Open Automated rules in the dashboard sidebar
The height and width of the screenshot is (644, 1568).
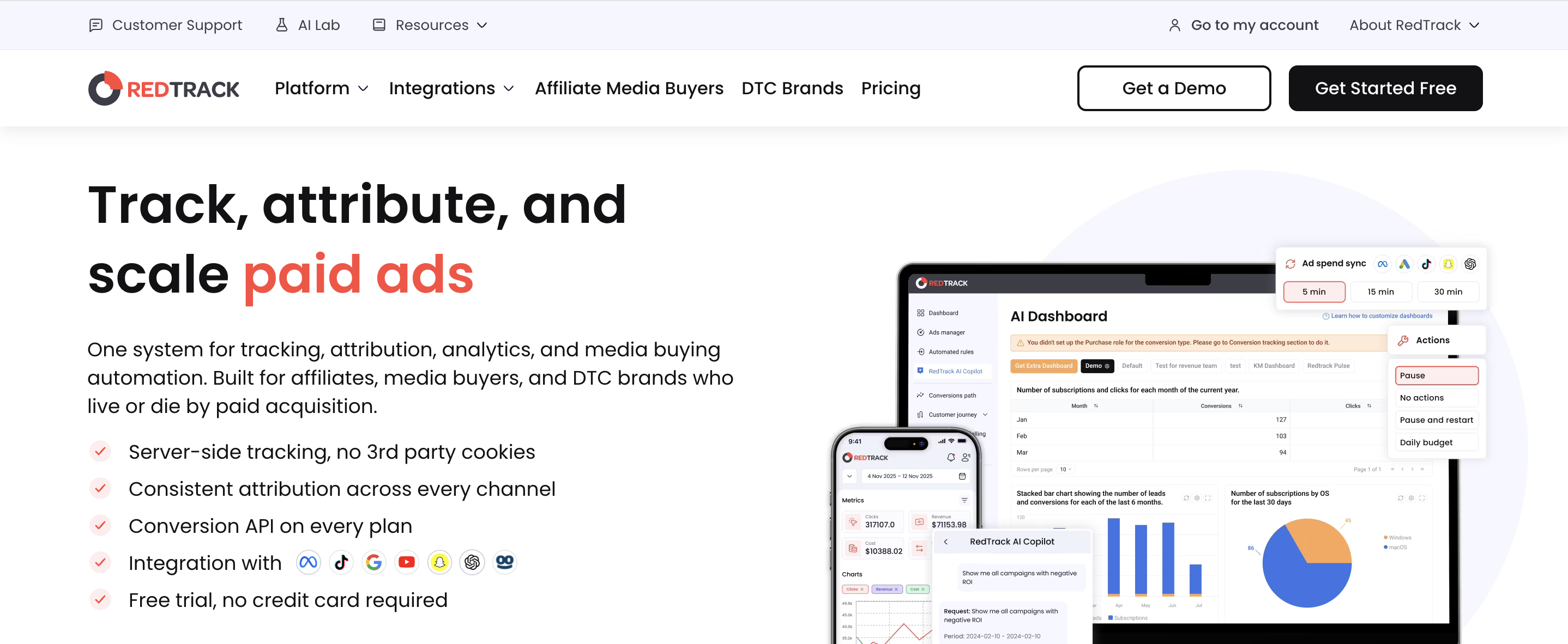945,352
